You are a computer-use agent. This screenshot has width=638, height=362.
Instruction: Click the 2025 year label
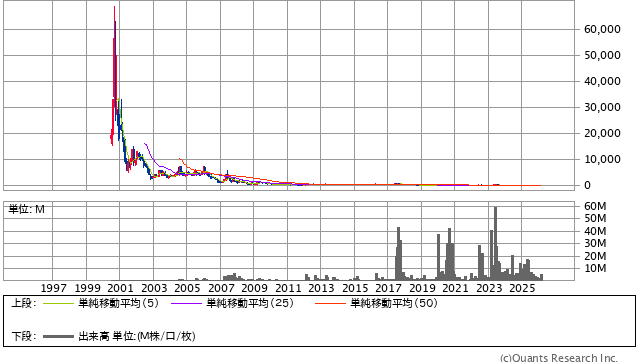point(522,288)
